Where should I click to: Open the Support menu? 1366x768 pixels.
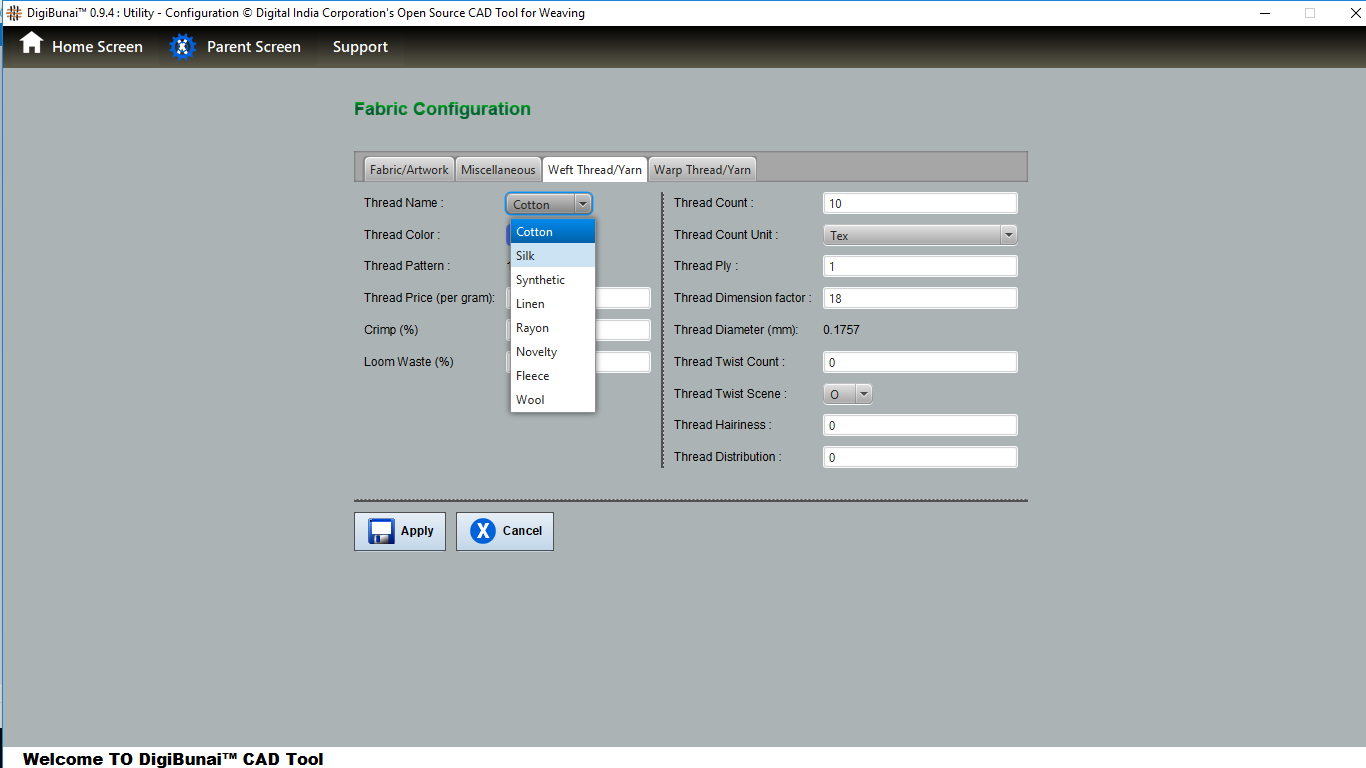click(360, 47)
